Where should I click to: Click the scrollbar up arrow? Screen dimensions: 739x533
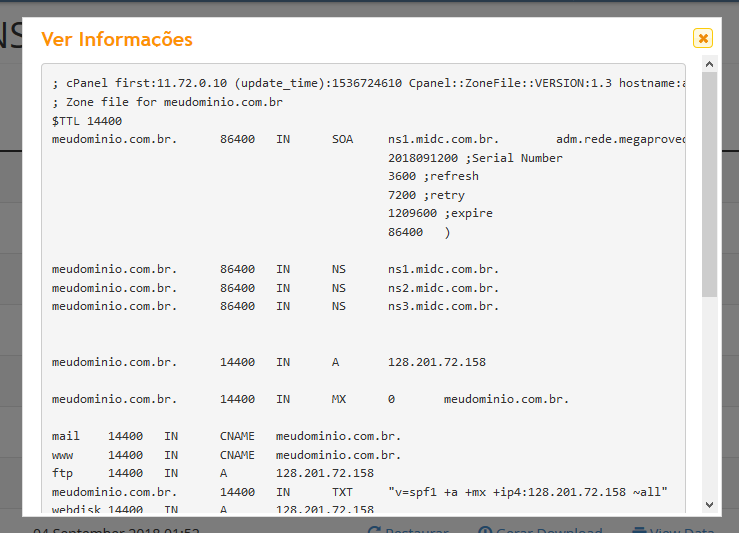(709, 64)
